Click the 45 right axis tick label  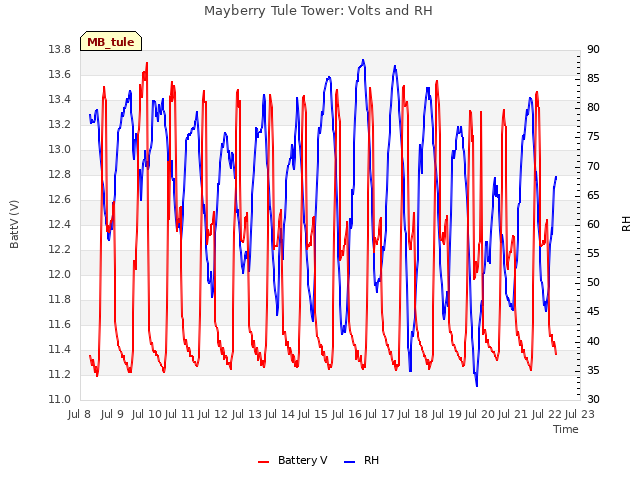pos(593,312)
